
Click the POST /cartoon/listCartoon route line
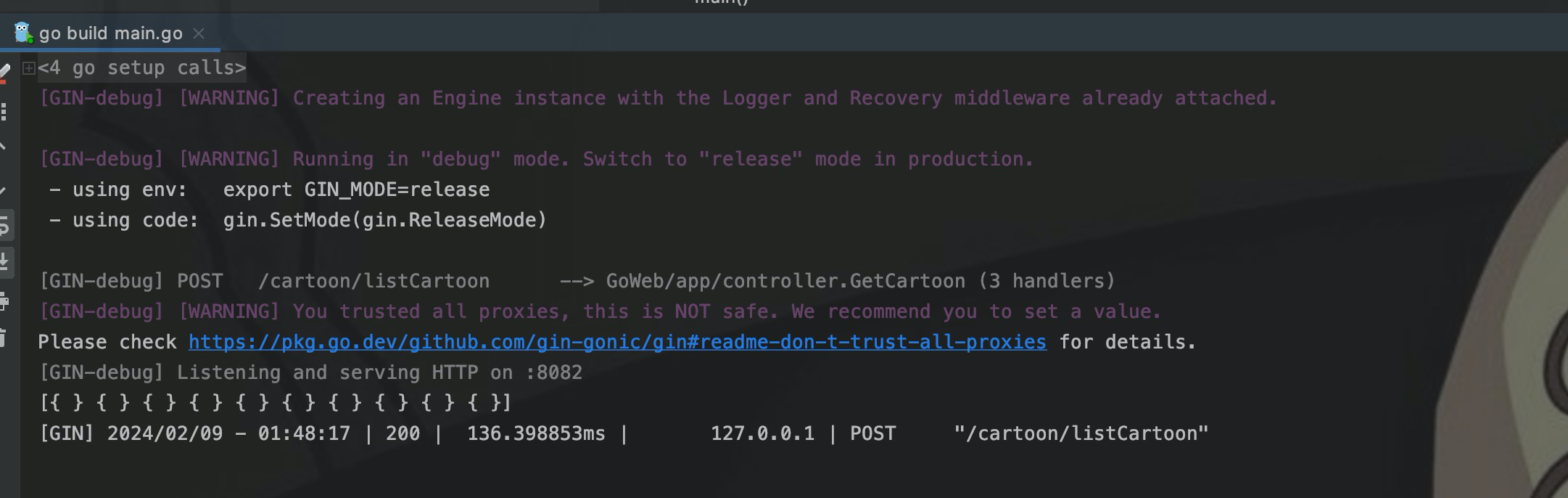pos(577,281)
